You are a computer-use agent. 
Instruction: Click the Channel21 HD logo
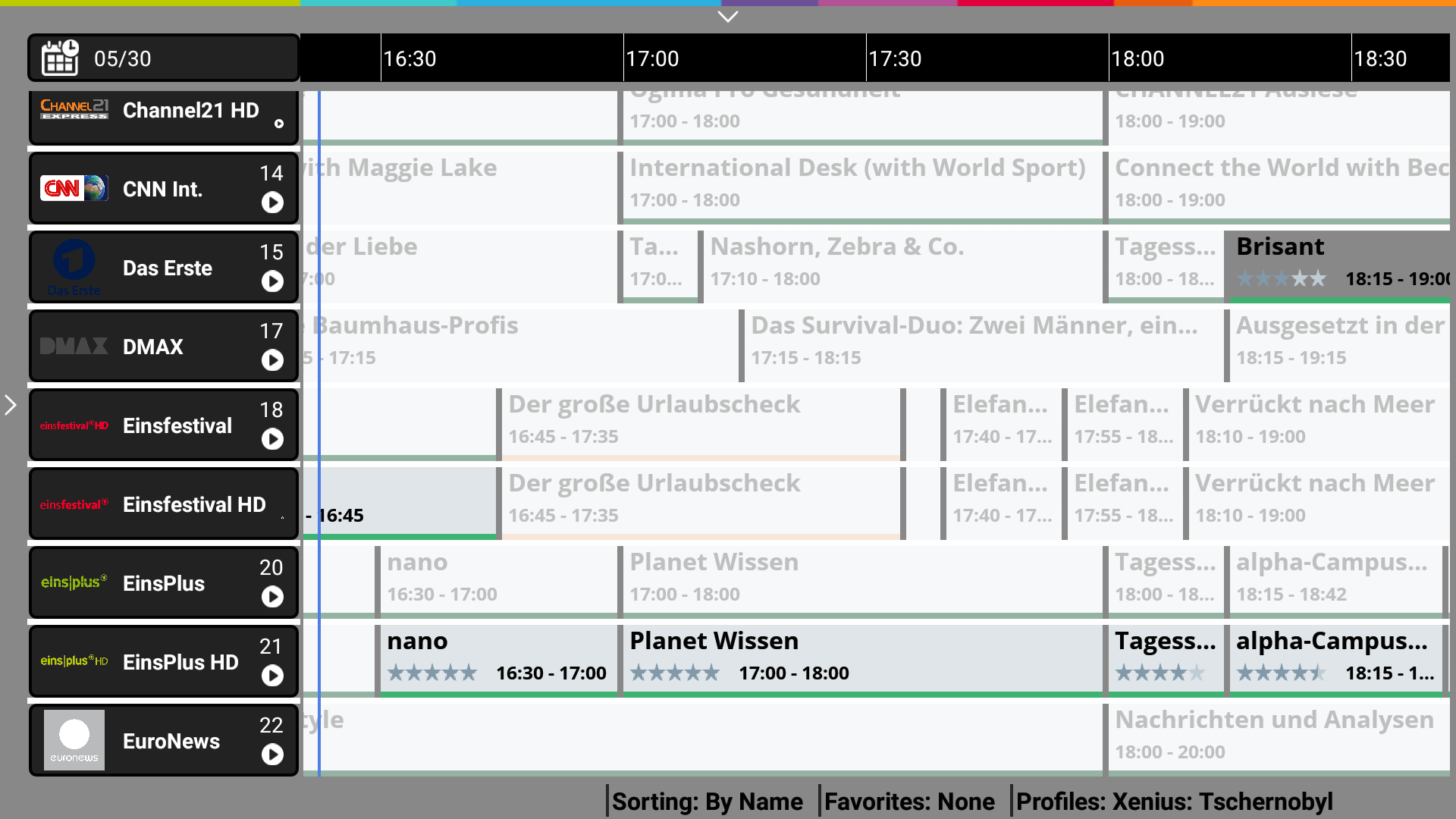[74, 110]
